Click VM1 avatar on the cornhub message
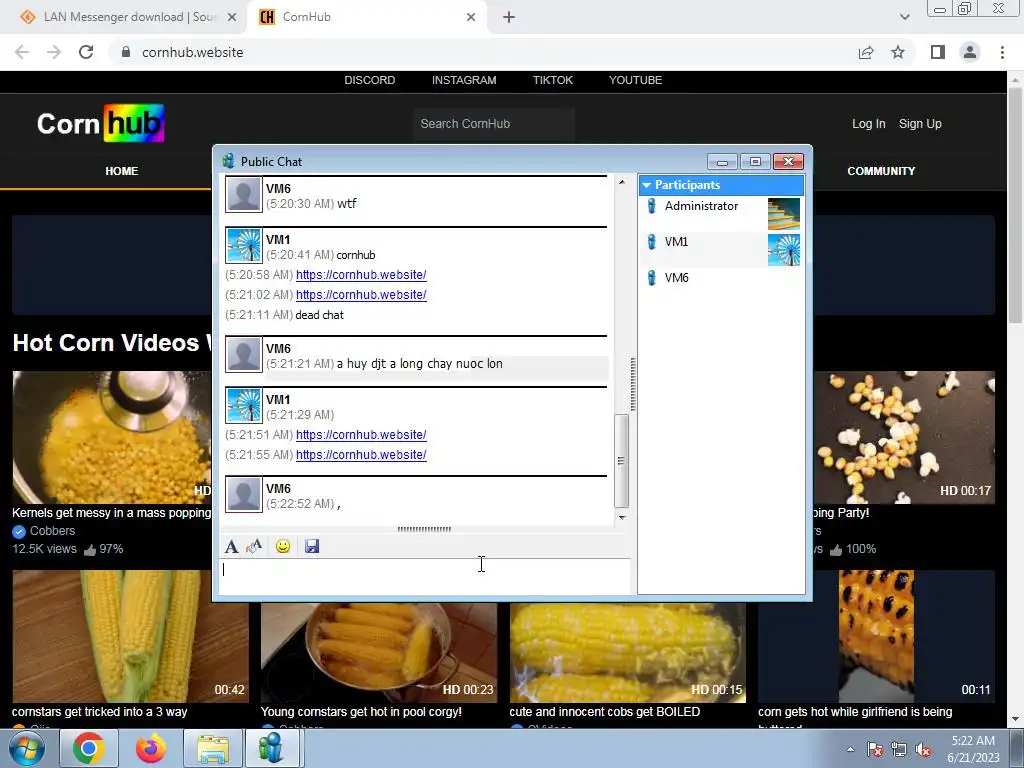The width and height of the screenshot is (1024, 768). point(244,246)
